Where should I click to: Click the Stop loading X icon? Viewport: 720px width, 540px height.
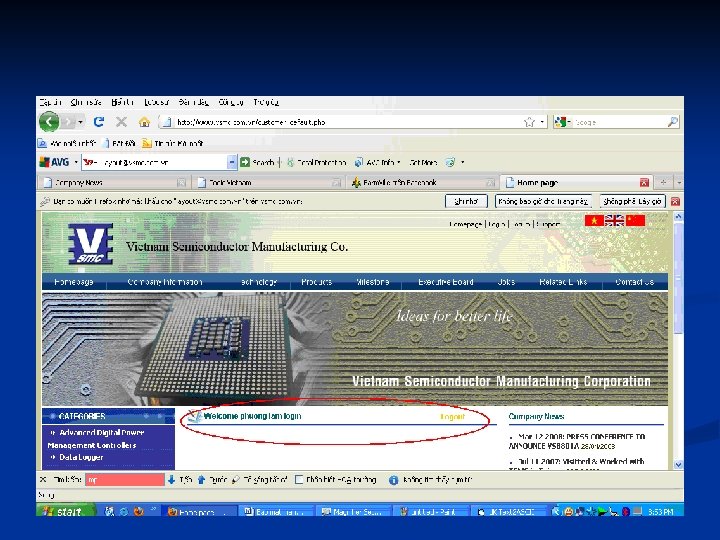pos(121,122)
